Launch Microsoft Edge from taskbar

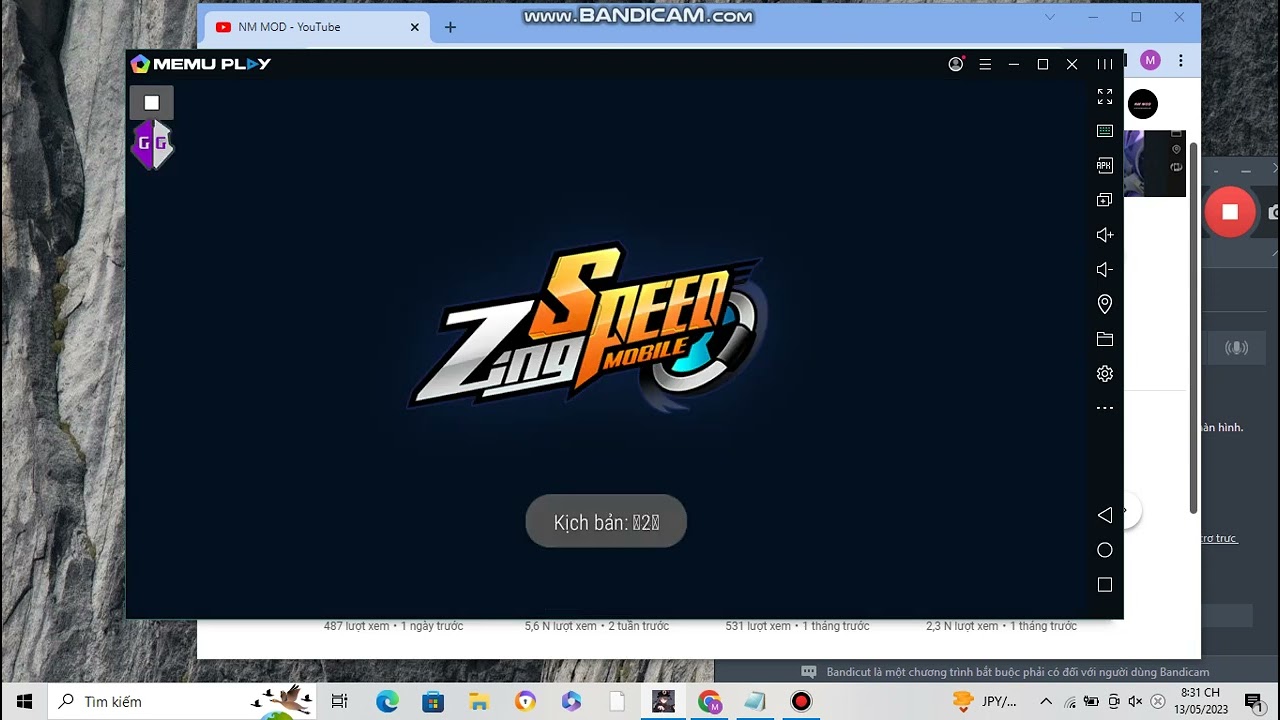(x=387, y=702)
